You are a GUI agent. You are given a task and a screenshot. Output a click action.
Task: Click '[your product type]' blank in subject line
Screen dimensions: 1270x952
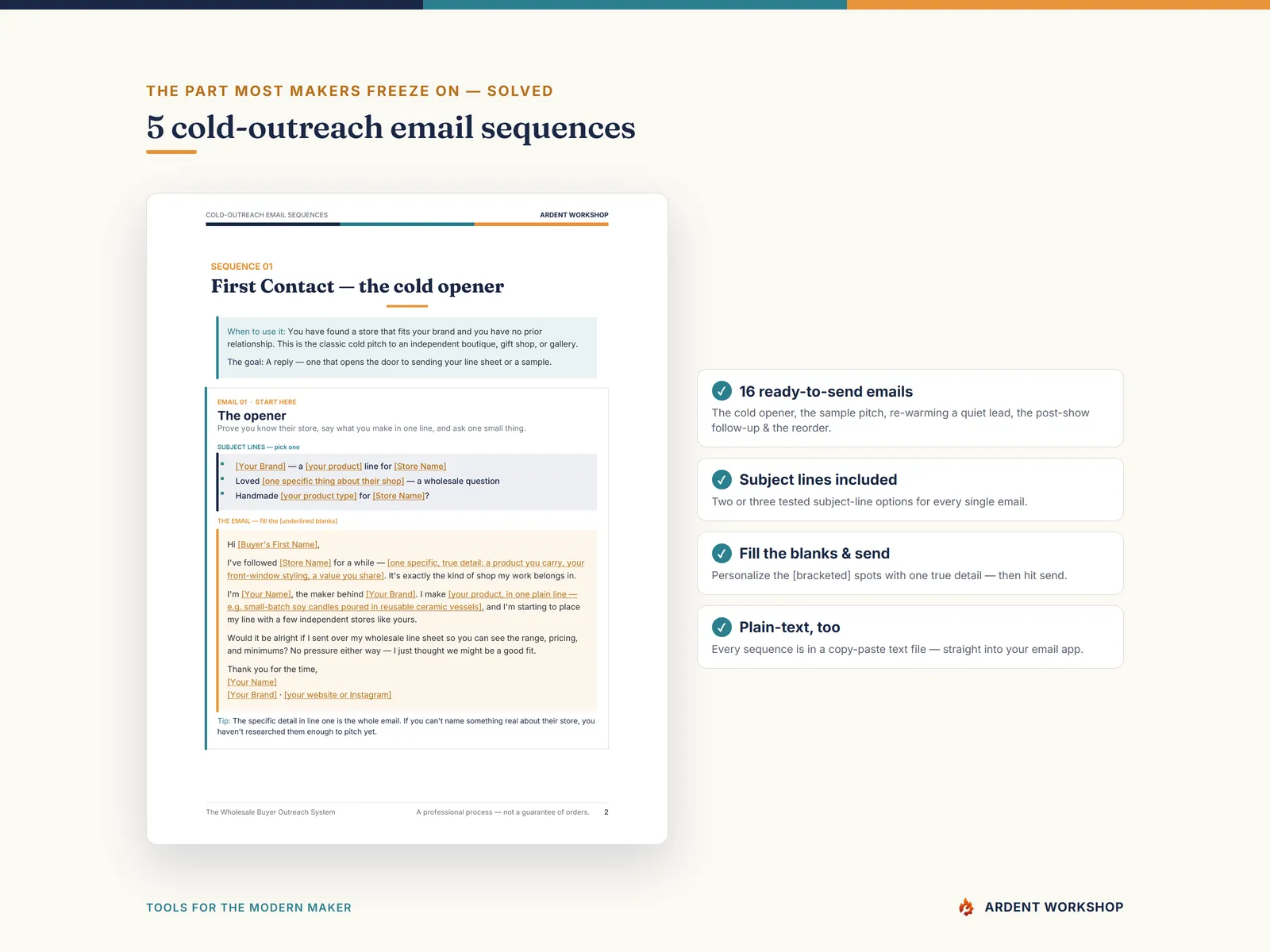coord(318,496)
